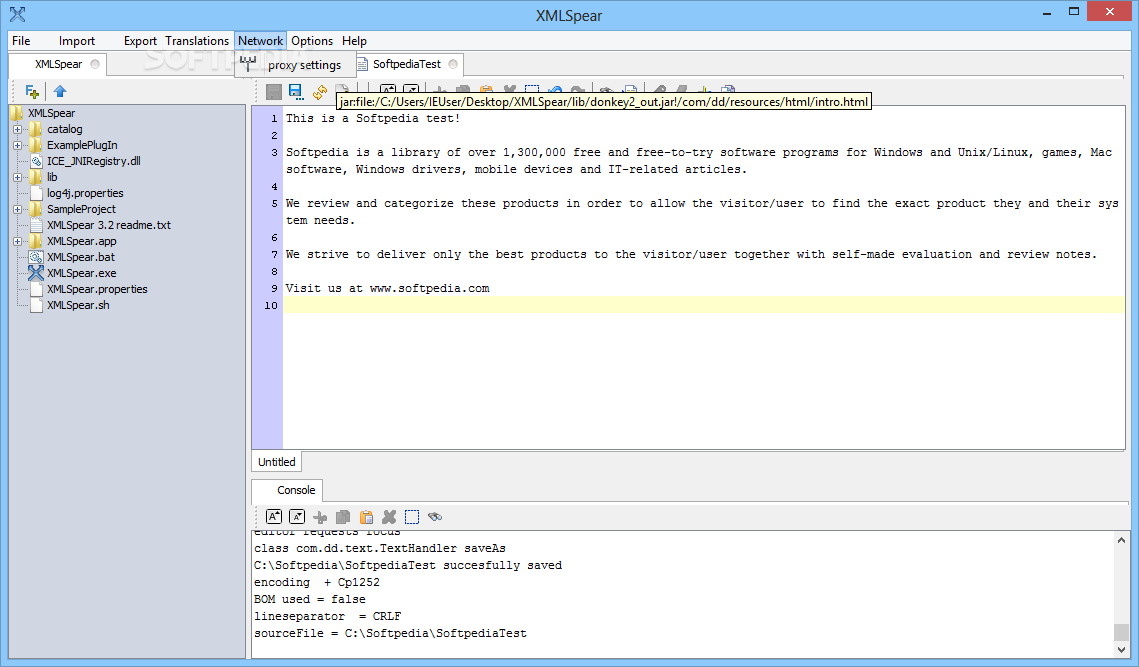The height and width of the screenshot is (667, 1139).
Task: Click the XMLSpear app logo in title bar
Action: click(x=17, y=15)
